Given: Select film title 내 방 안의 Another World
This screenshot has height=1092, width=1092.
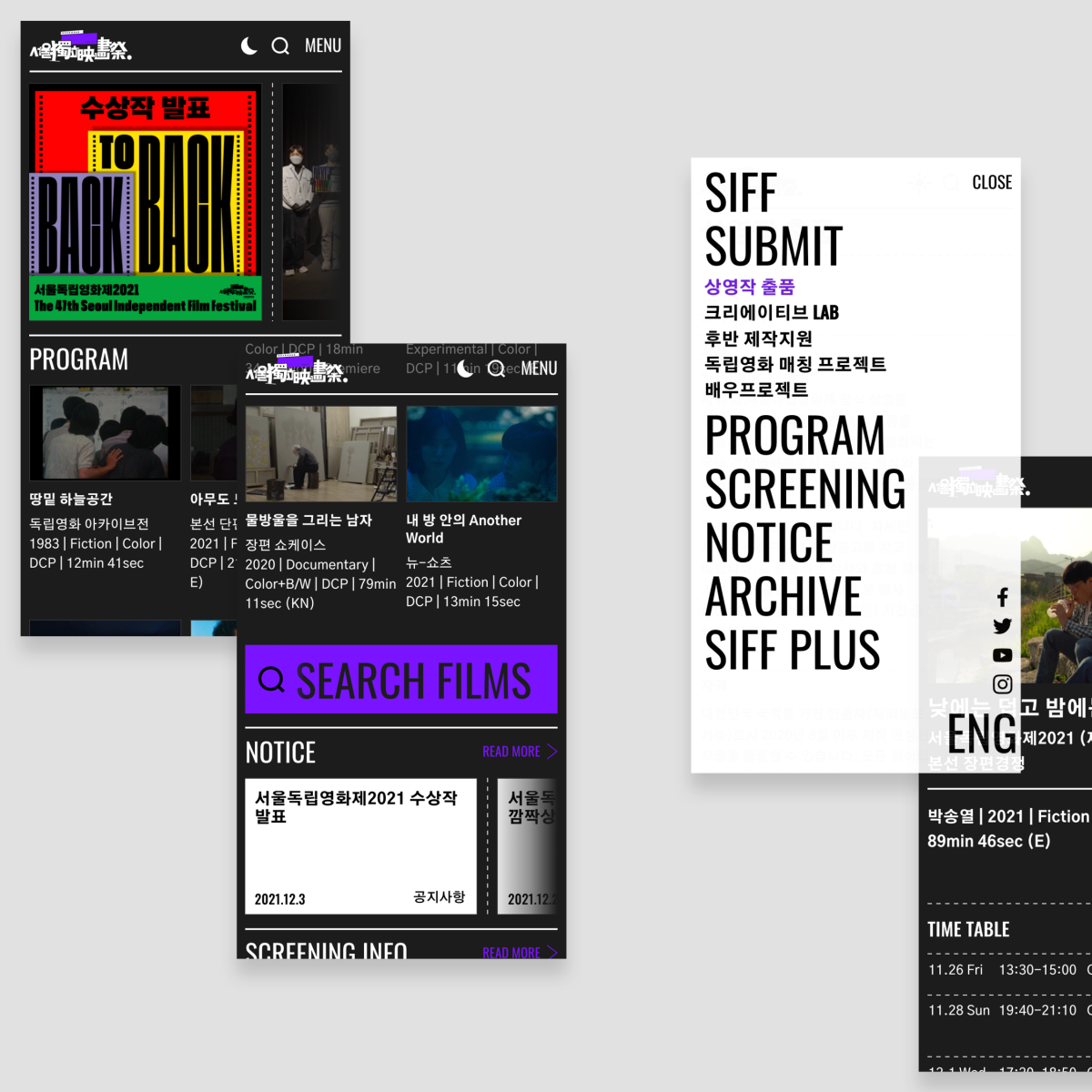Looking at the screenshot, I should [x=463, y=529].
